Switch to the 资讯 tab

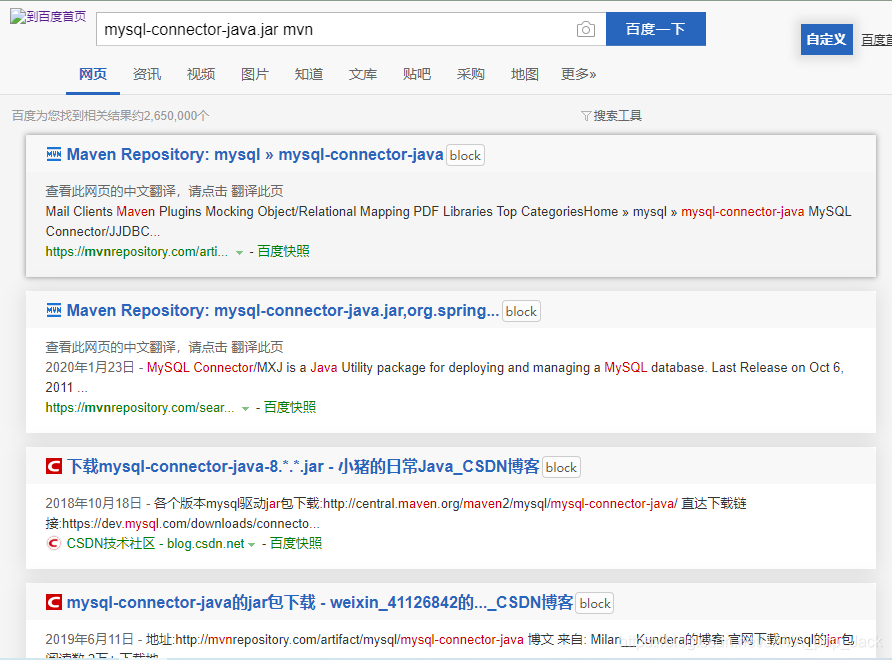(x=147, y=74)
